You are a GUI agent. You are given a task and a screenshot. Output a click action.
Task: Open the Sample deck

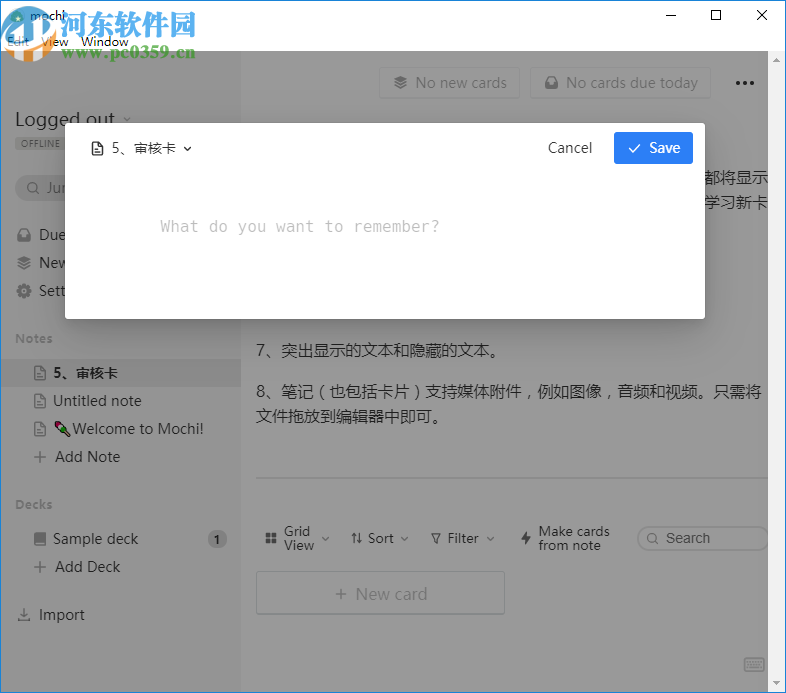(x=95, y=539)
